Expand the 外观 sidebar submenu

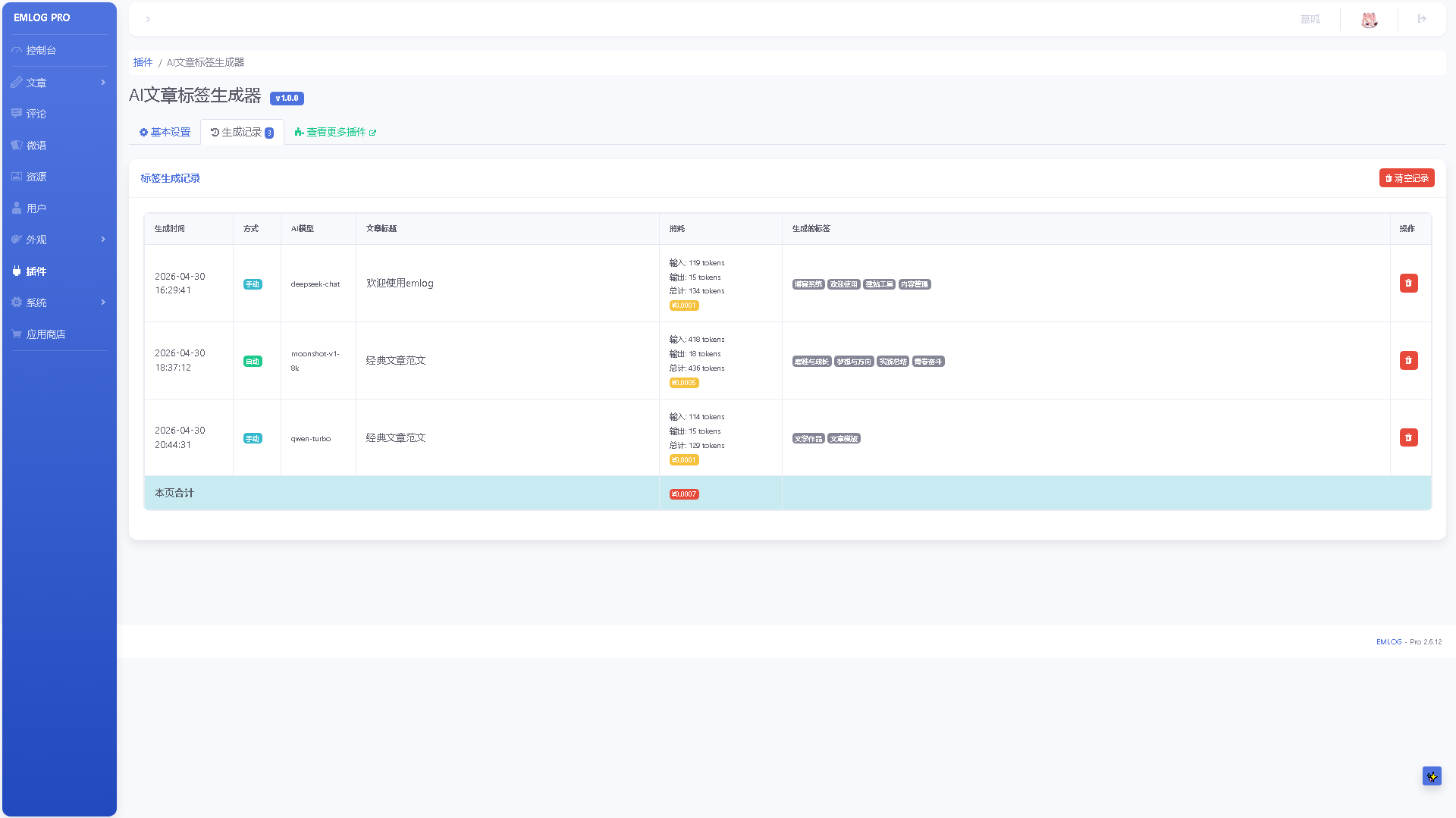point(59,240)
